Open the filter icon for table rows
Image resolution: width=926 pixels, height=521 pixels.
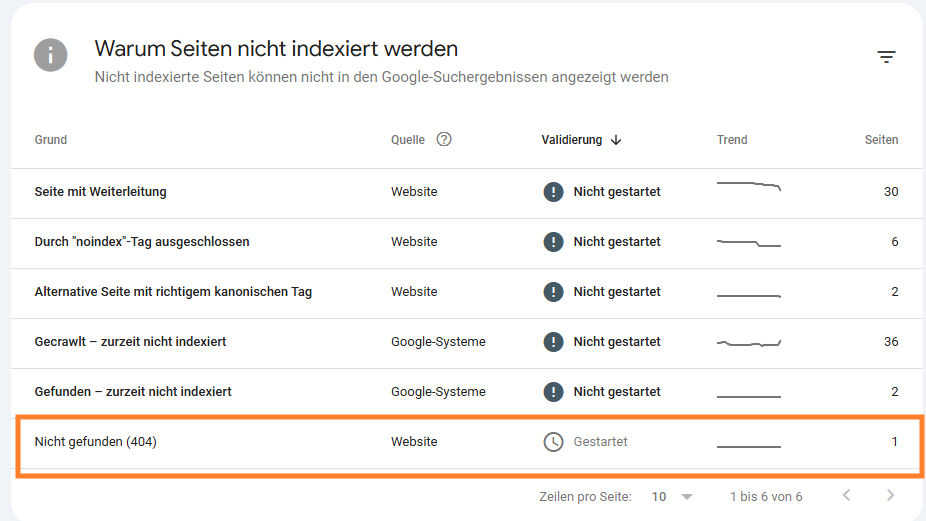(886, 57)
